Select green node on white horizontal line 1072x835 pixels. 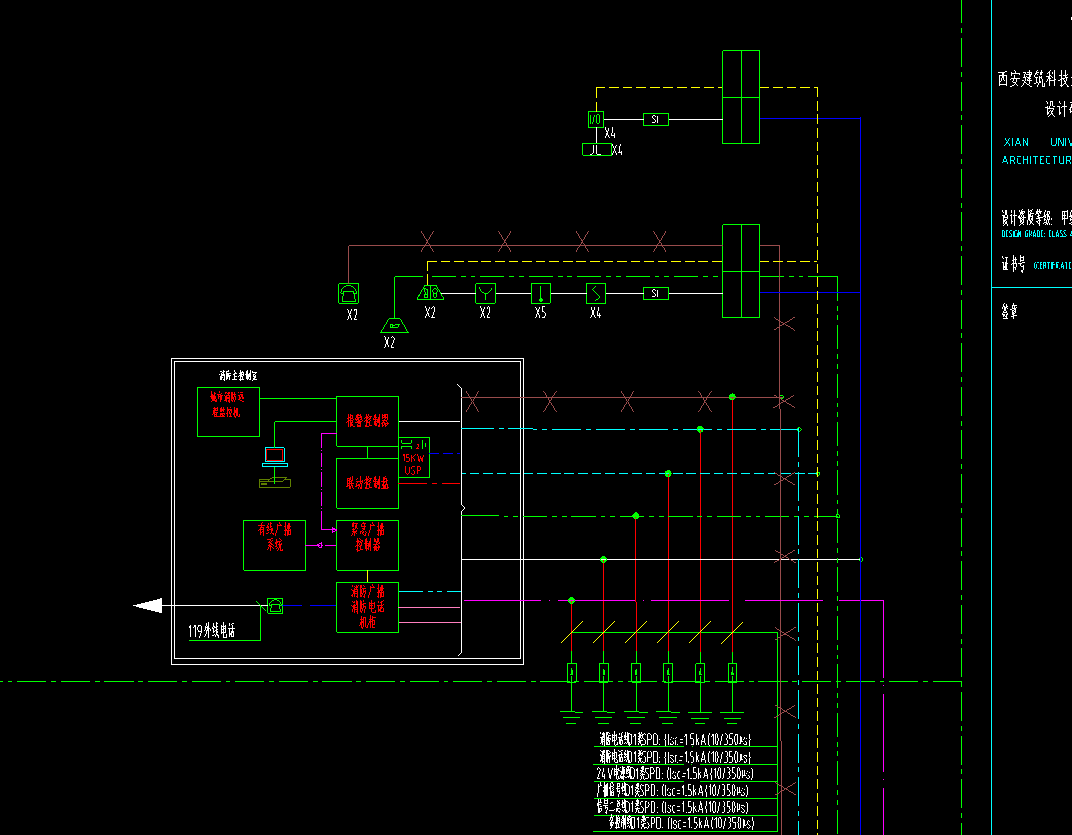[603, 559]
